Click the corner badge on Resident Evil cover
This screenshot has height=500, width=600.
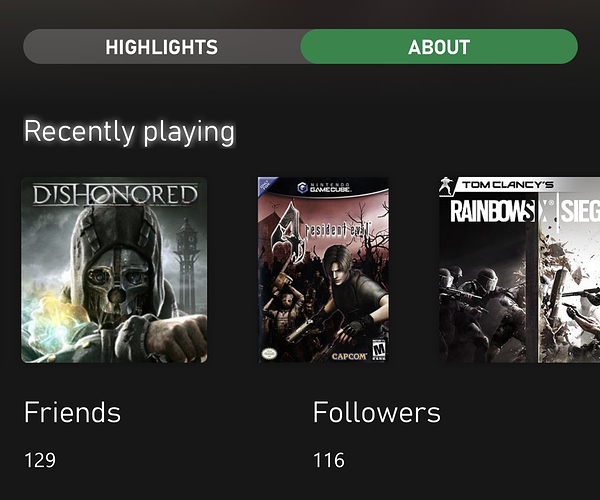point(266,185)
